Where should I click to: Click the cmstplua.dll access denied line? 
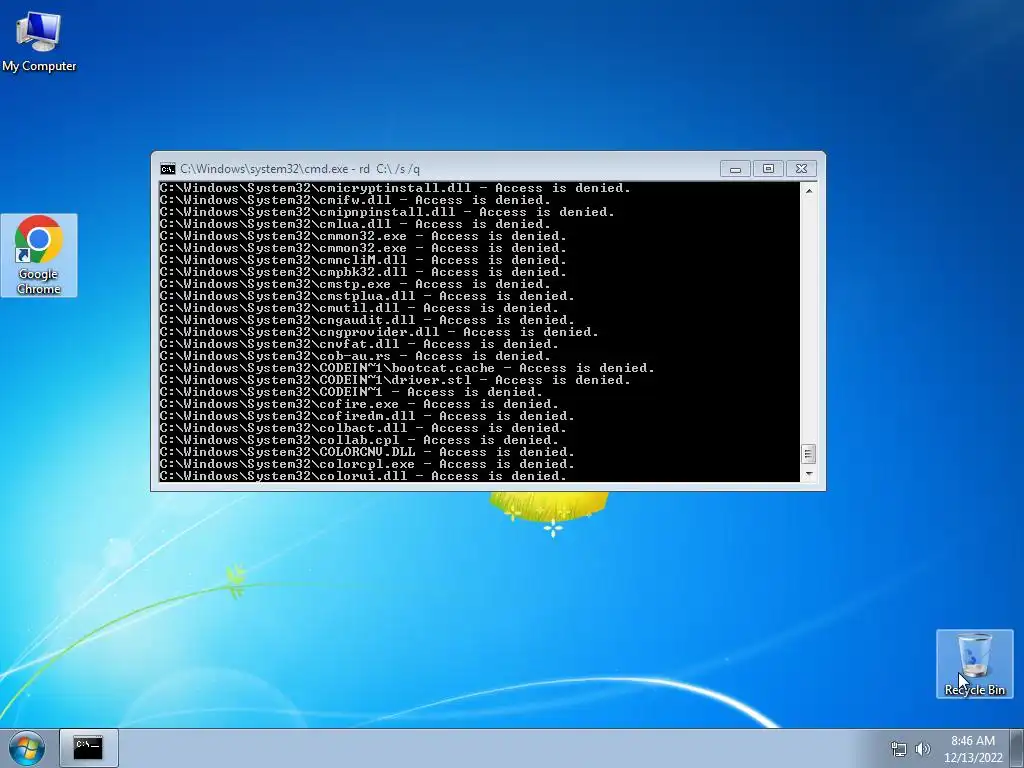pyautogui.click(x=367, y=296)
